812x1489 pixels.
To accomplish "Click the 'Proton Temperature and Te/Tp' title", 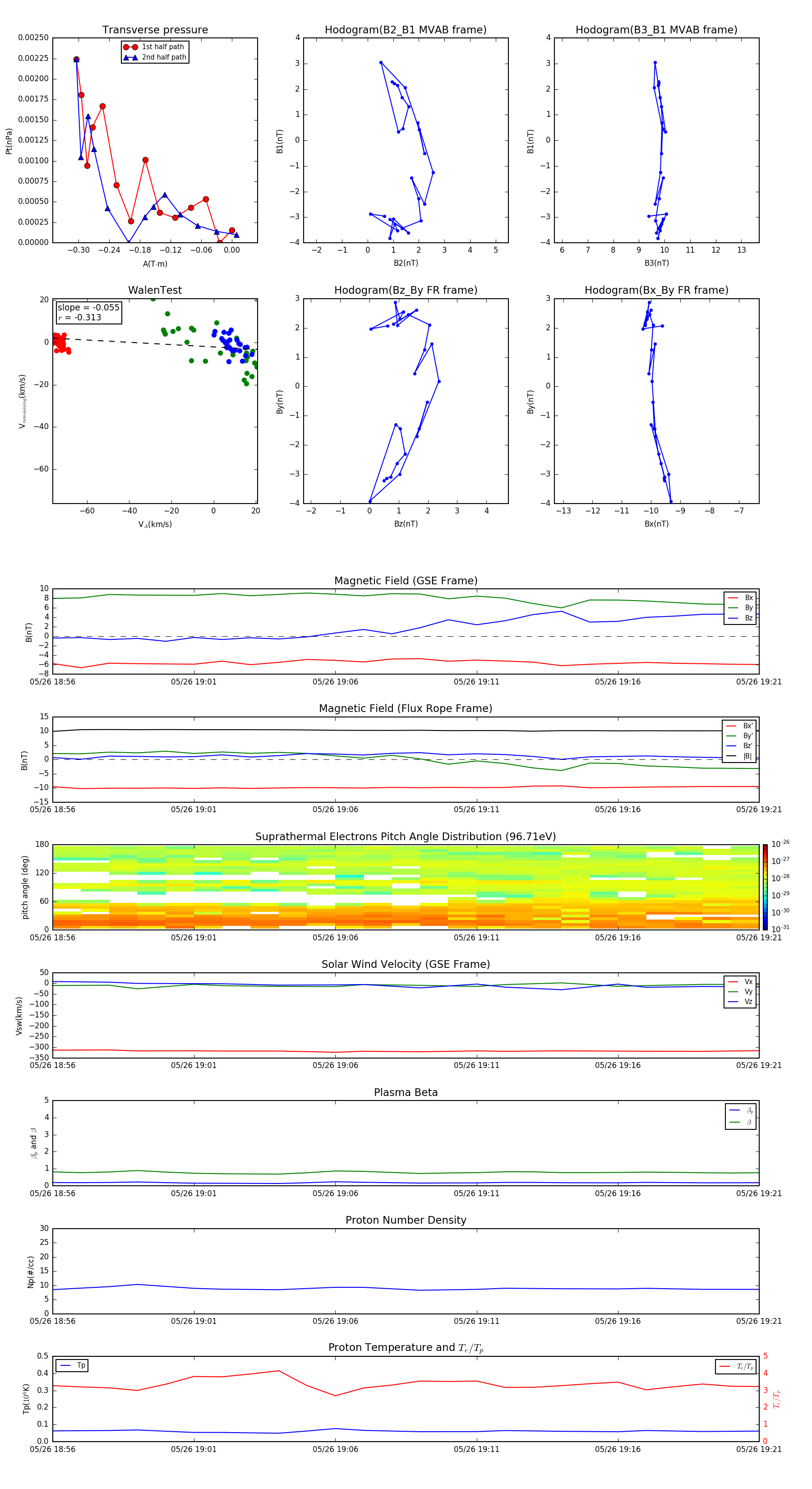I will [x=406, y=1348].
